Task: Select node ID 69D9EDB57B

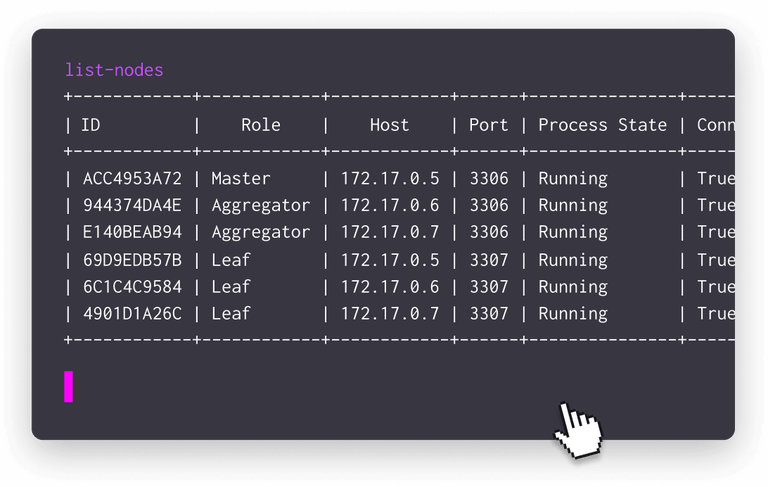Action: [x=132, y=260]
